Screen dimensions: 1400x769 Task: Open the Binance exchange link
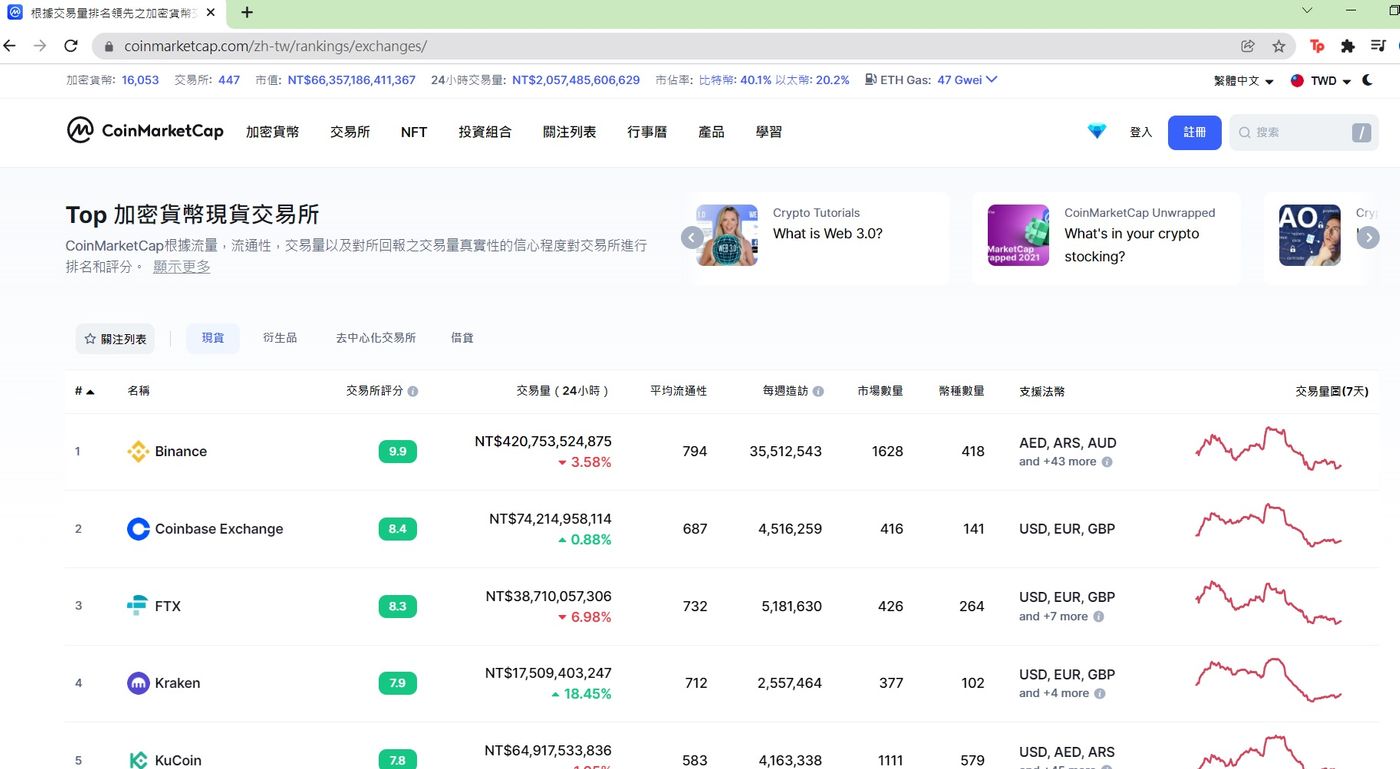coord(181,451)
